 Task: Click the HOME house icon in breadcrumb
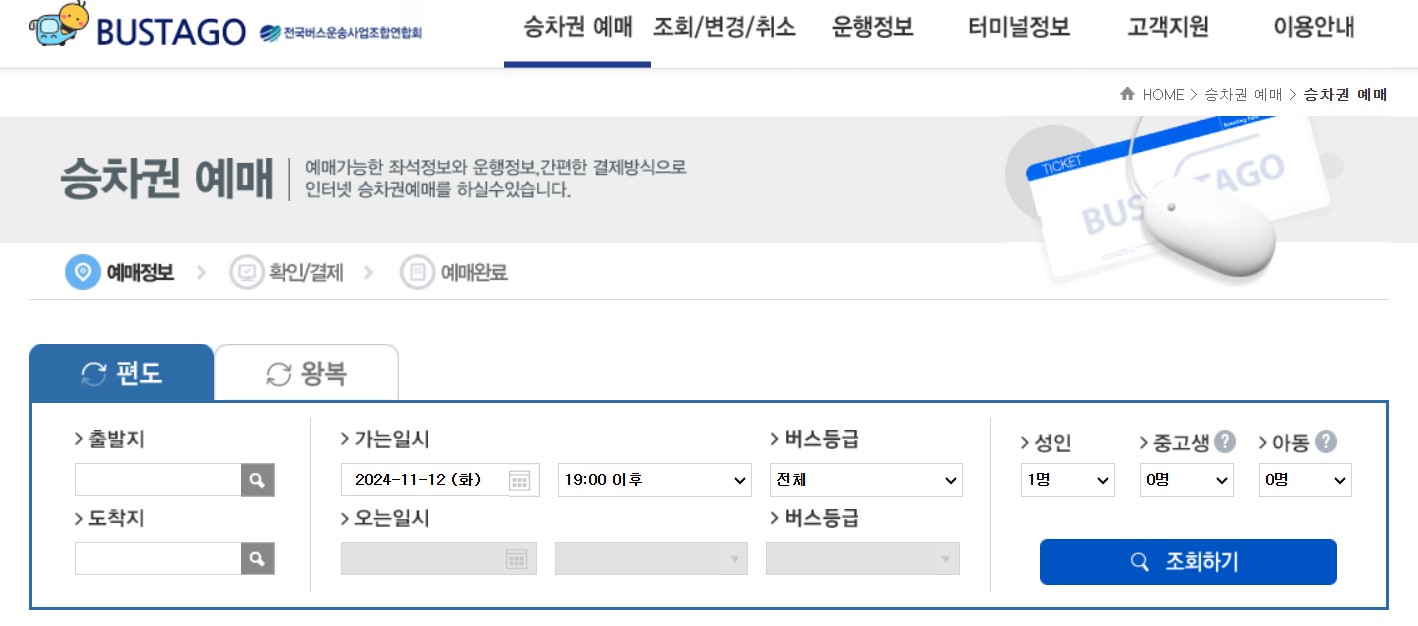tap(1127, 94)
